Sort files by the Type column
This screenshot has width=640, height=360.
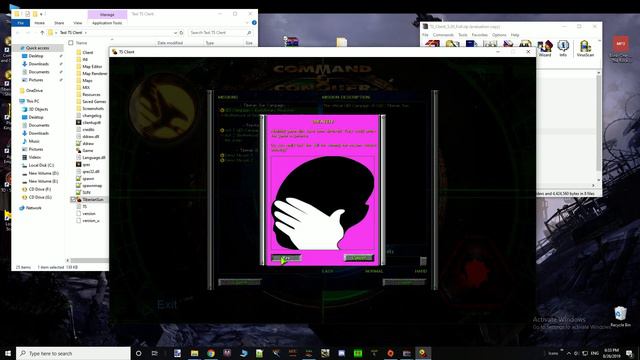210,43
